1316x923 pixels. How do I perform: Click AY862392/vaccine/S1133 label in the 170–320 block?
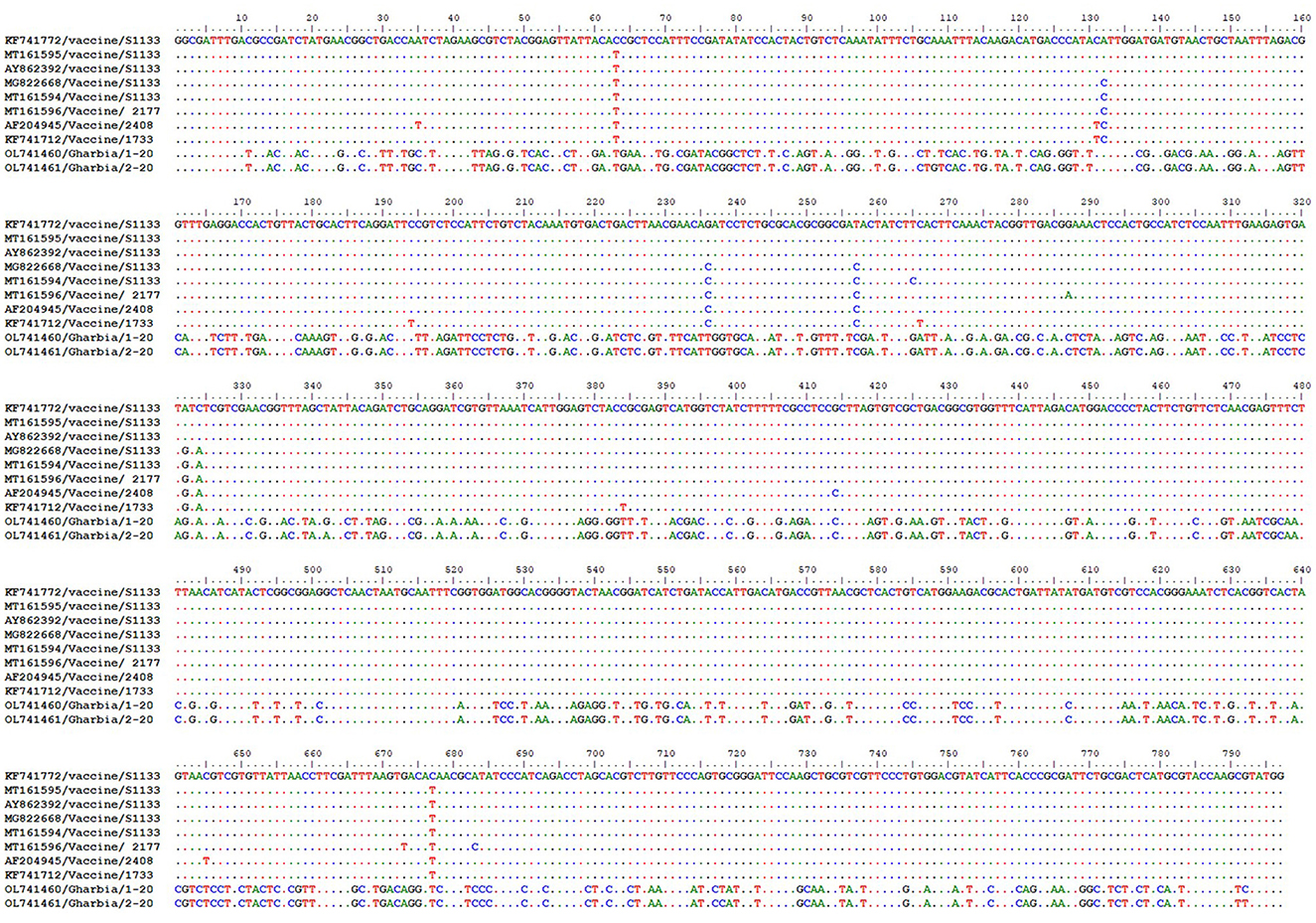click(82, 252)
